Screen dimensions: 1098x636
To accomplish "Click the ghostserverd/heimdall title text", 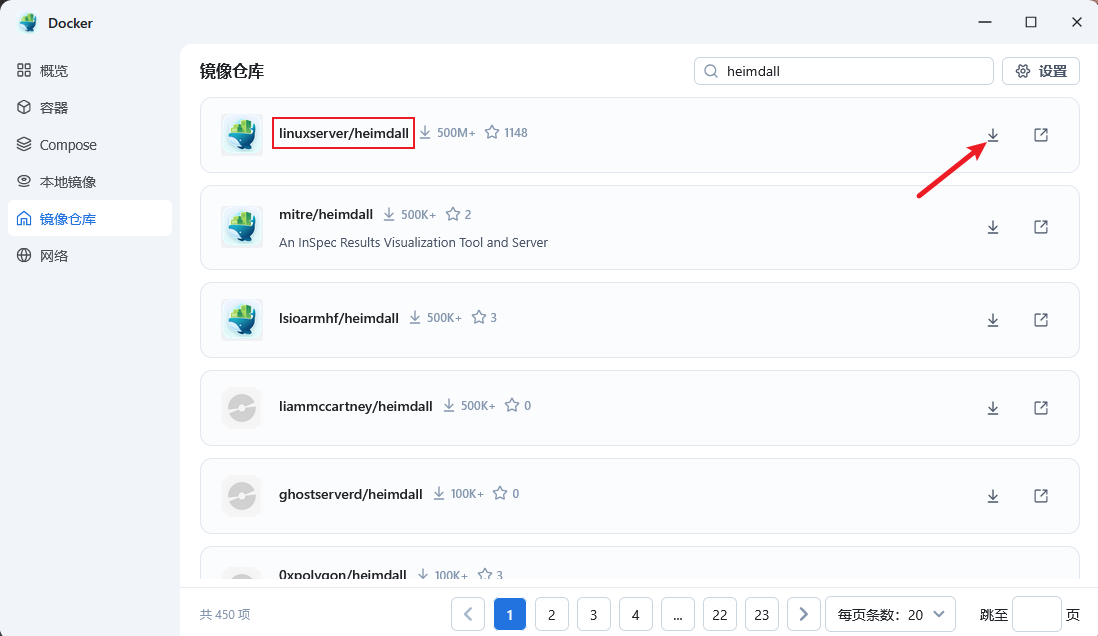I will pyautogui.click(x=351, y=494).
